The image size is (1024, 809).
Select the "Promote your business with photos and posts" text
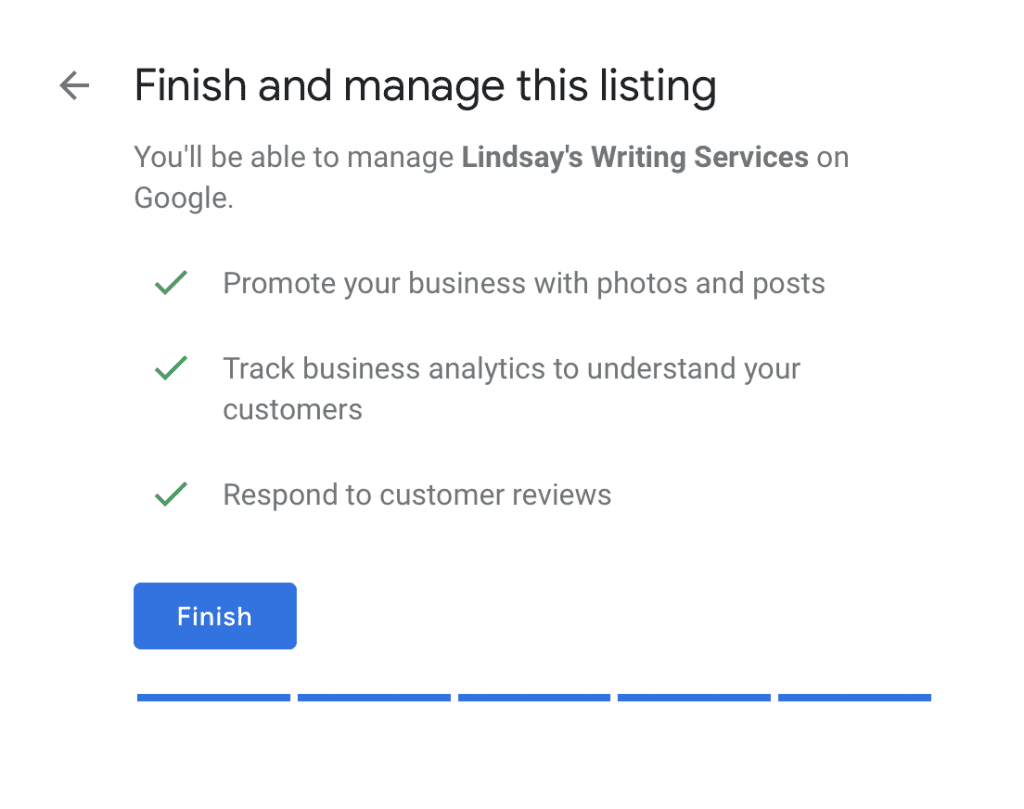[524, 283]
